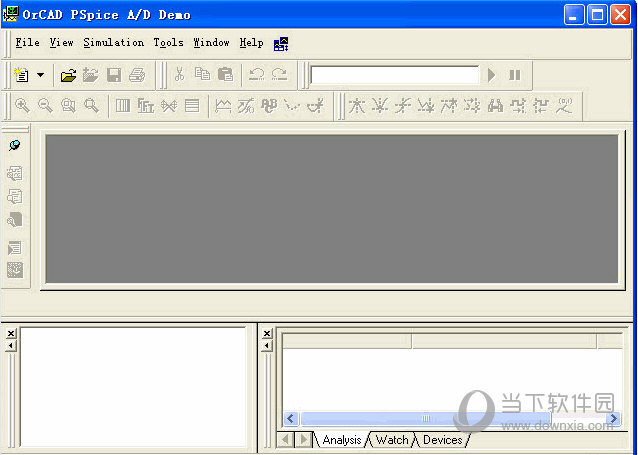
Task: Click the Cursor Peak icon
Action: 357,106
